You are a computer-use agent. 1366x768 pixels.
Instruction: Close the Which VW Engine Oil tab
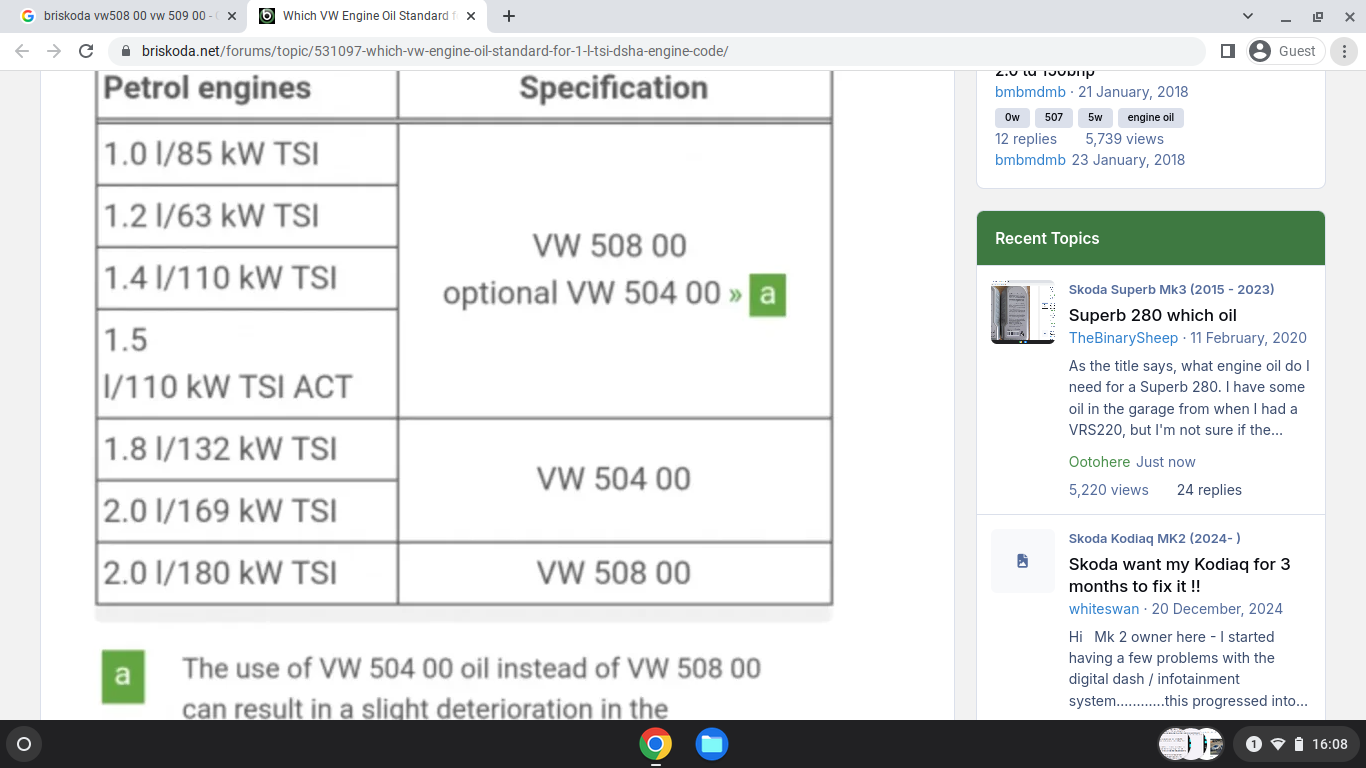pyautogui.click(x=471, y=16)
